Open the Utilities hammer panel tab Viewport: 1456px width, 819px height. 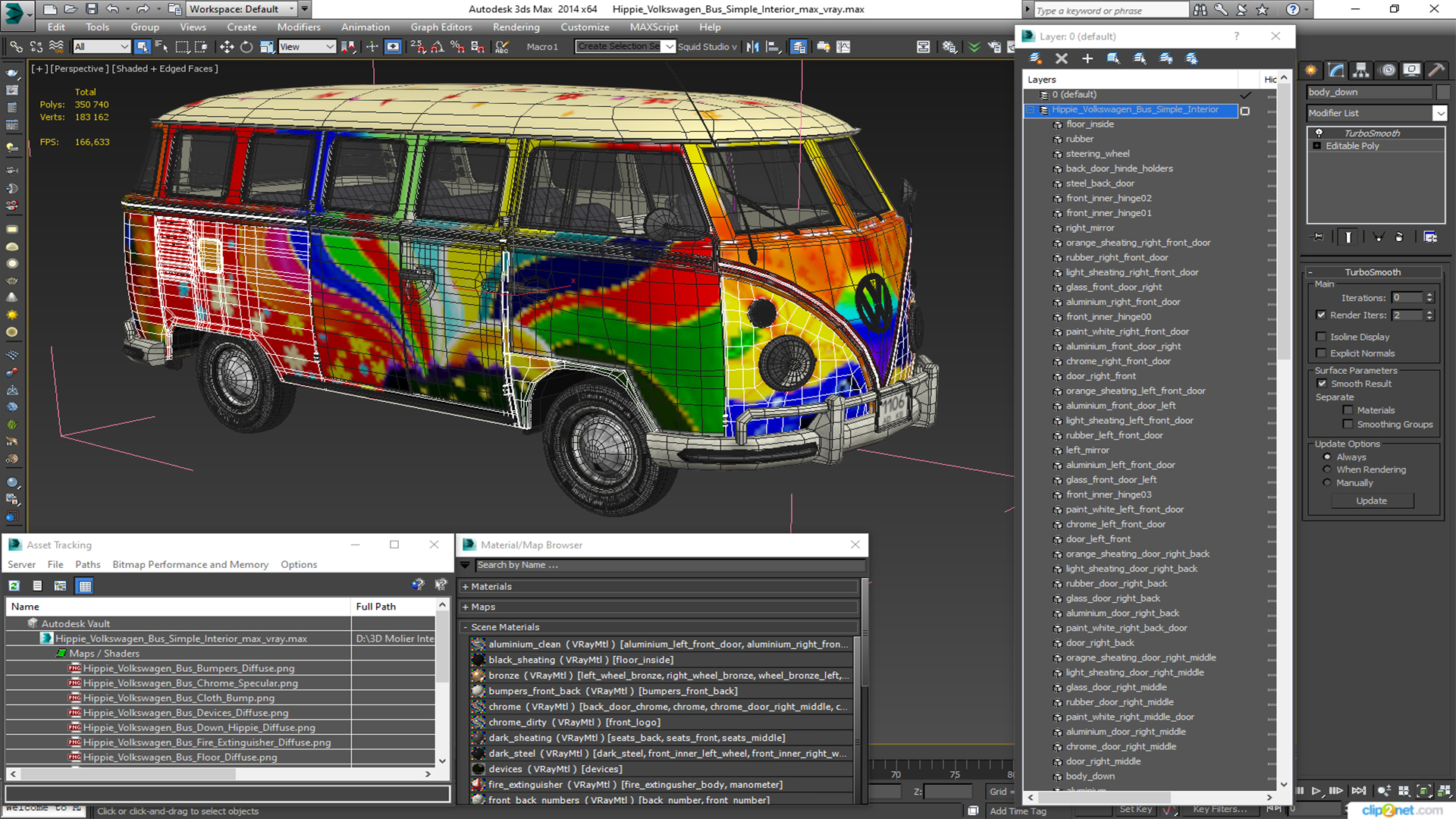[x=1436, y=70]
